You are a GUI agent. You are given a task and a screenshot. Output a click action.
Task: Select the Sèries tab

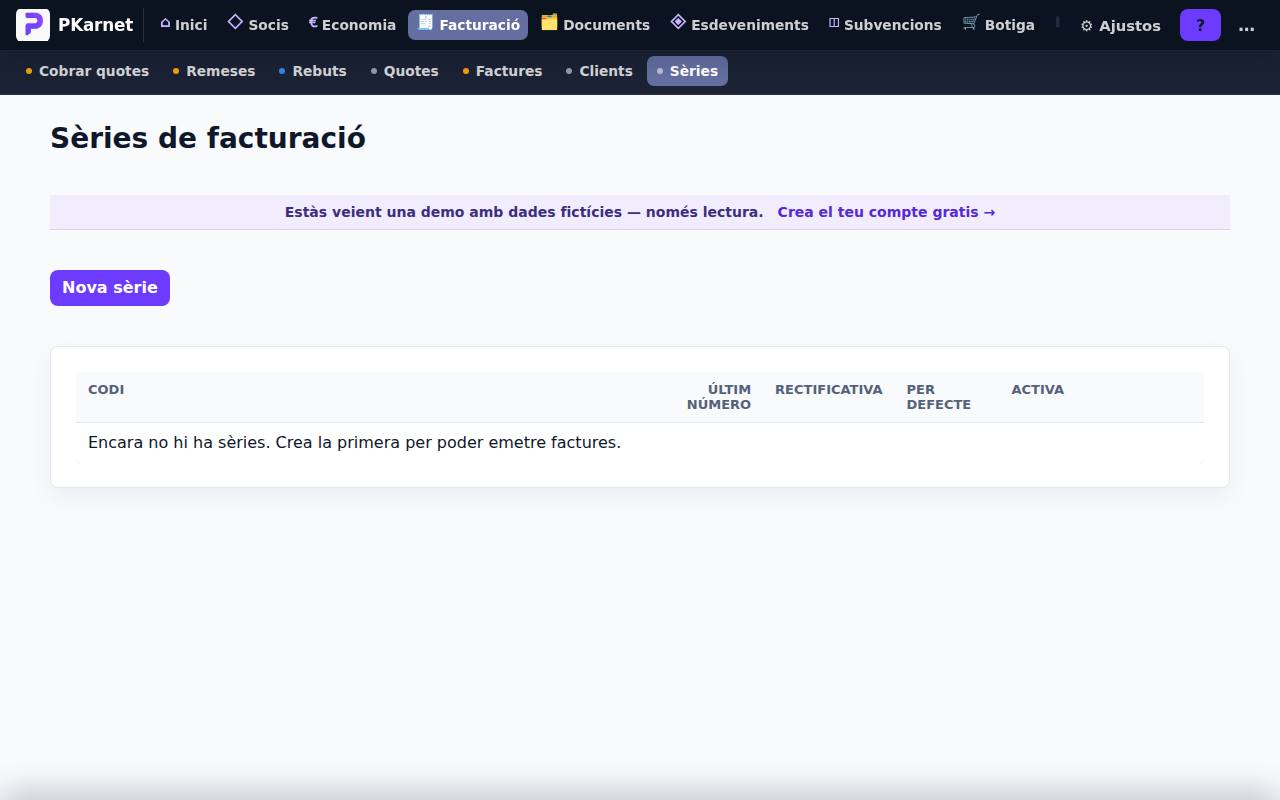click(x=687, y=71)
